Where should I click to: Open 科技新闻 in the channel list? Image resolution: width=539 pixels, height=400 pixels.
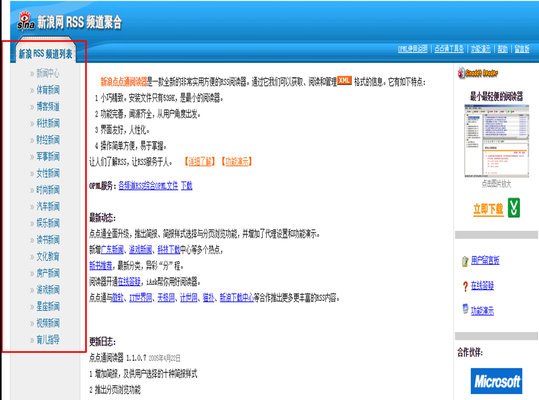[x=48, y=123]
